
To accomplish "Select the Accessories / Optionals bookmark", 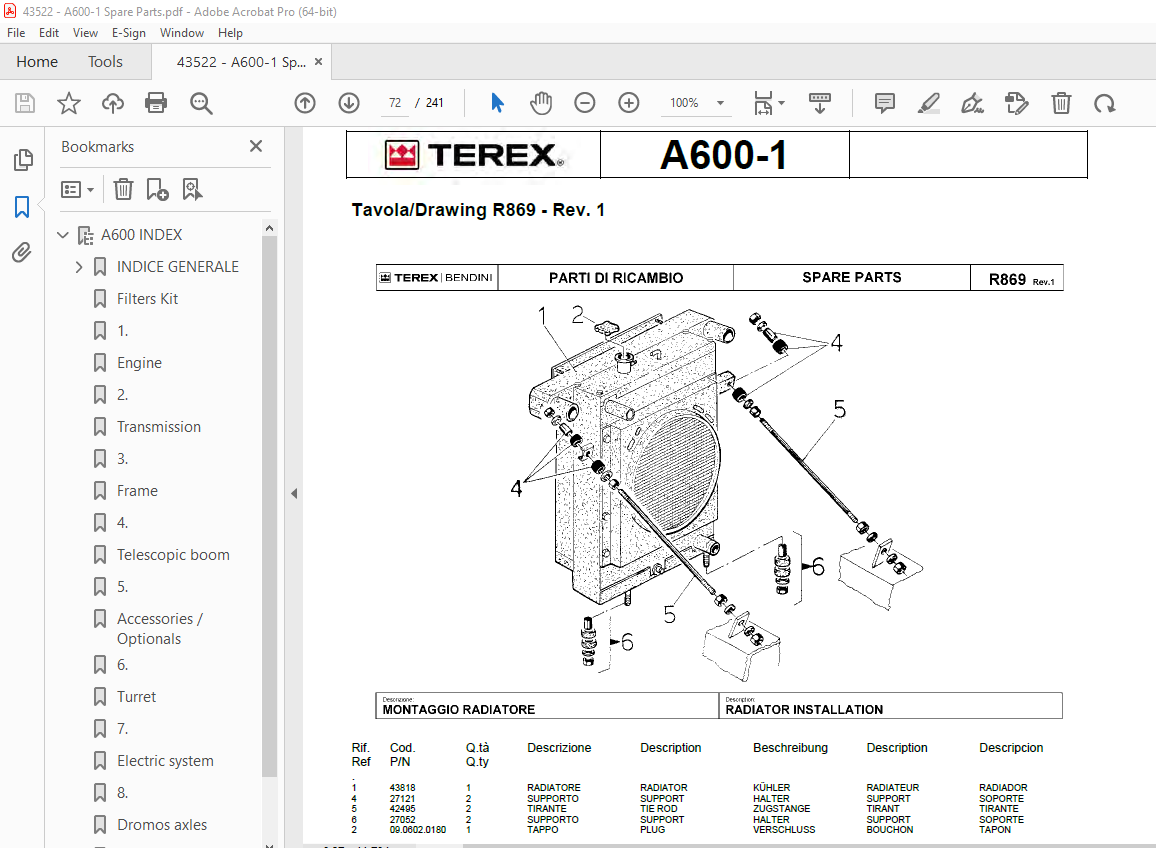I will point(160,628).
